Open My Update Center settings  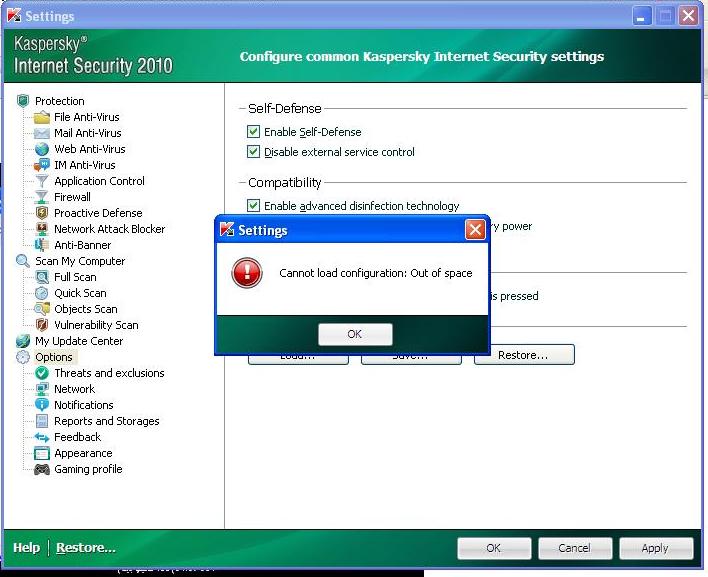click(79, 341)
